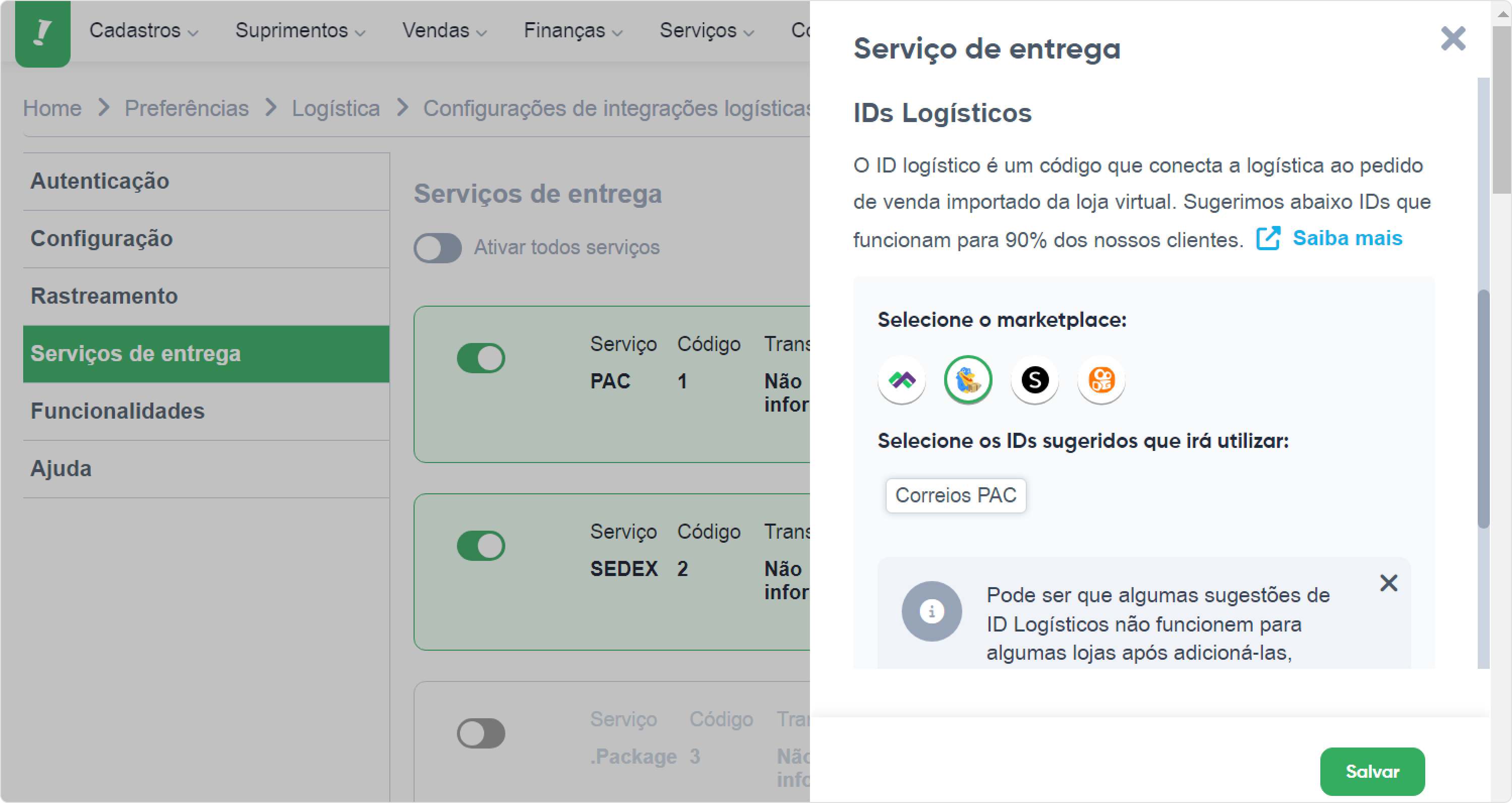Click the SEDEX service name text
This screenshot has width=1512, height=803.
(x=624, y=569)
